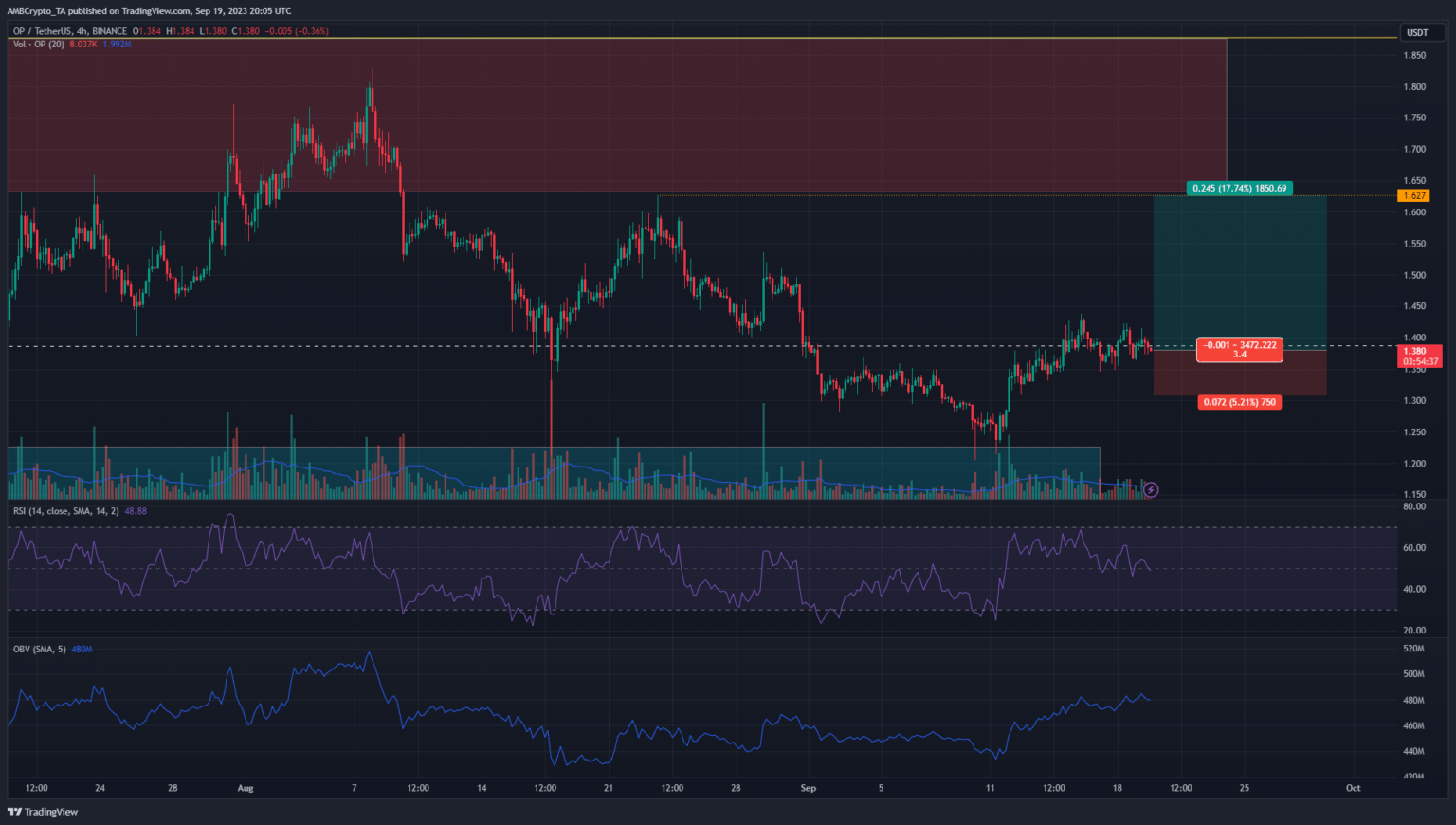Image resolution: width=1456 pixels, height=825 pixels.
Task: Click the green profit target label 0.245 (17.74%)
Action: point(1239,189)
